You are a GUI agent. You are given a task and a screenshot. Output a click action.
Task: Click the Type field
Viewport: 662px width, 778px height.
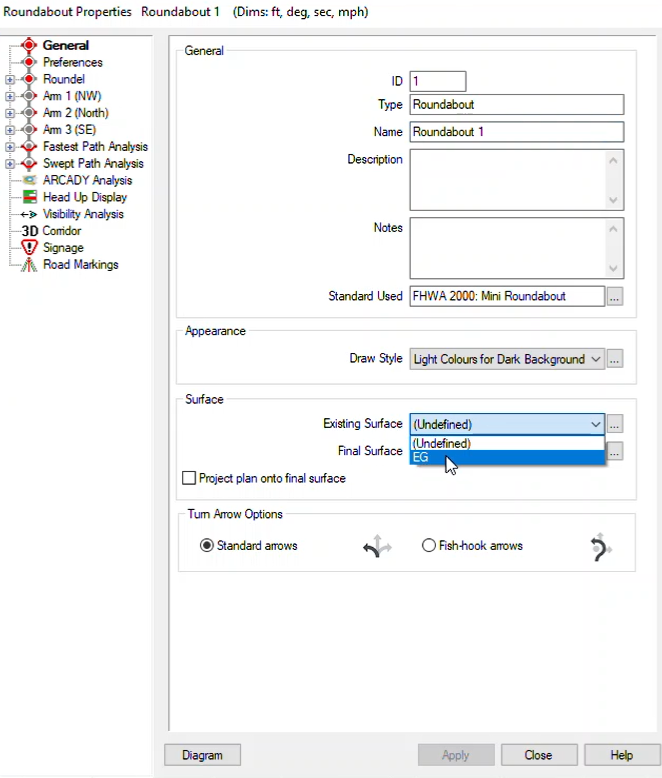517,105
